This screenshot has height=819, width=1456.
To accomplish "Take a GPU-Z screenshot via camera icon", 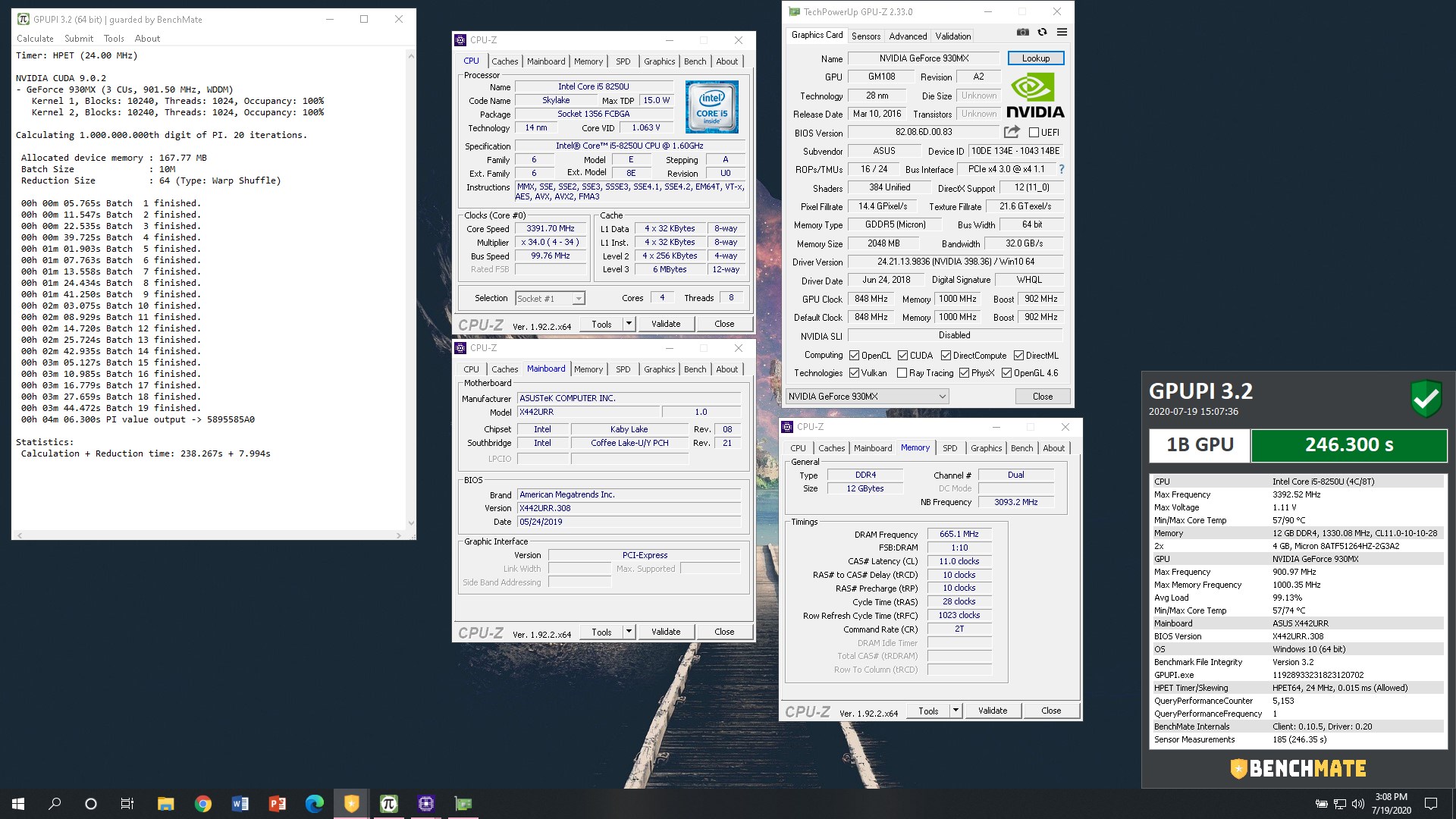I will (x=1022, y=33).
